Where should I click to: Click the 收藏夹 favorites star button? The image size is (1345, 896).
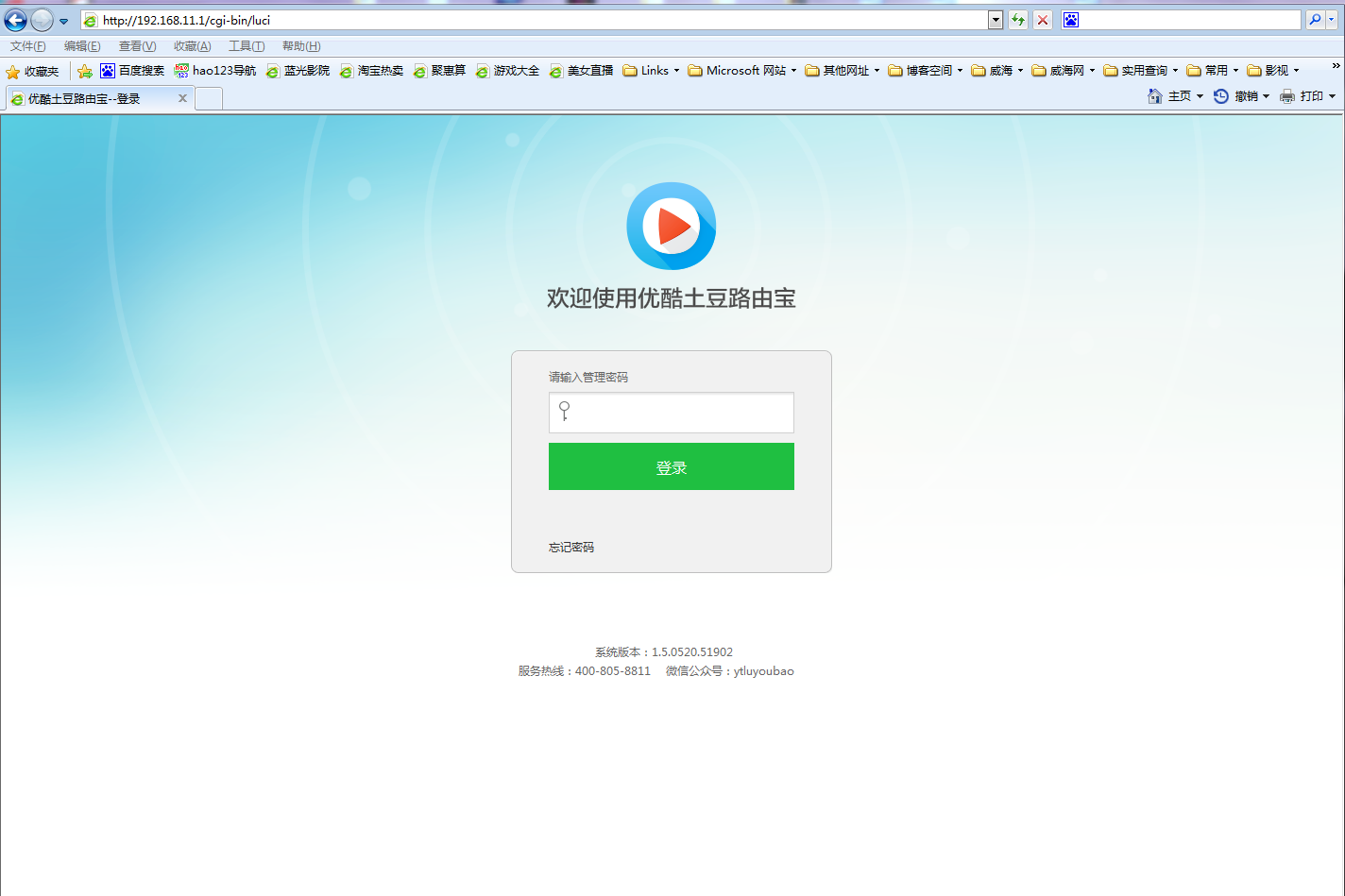[32, 71]
